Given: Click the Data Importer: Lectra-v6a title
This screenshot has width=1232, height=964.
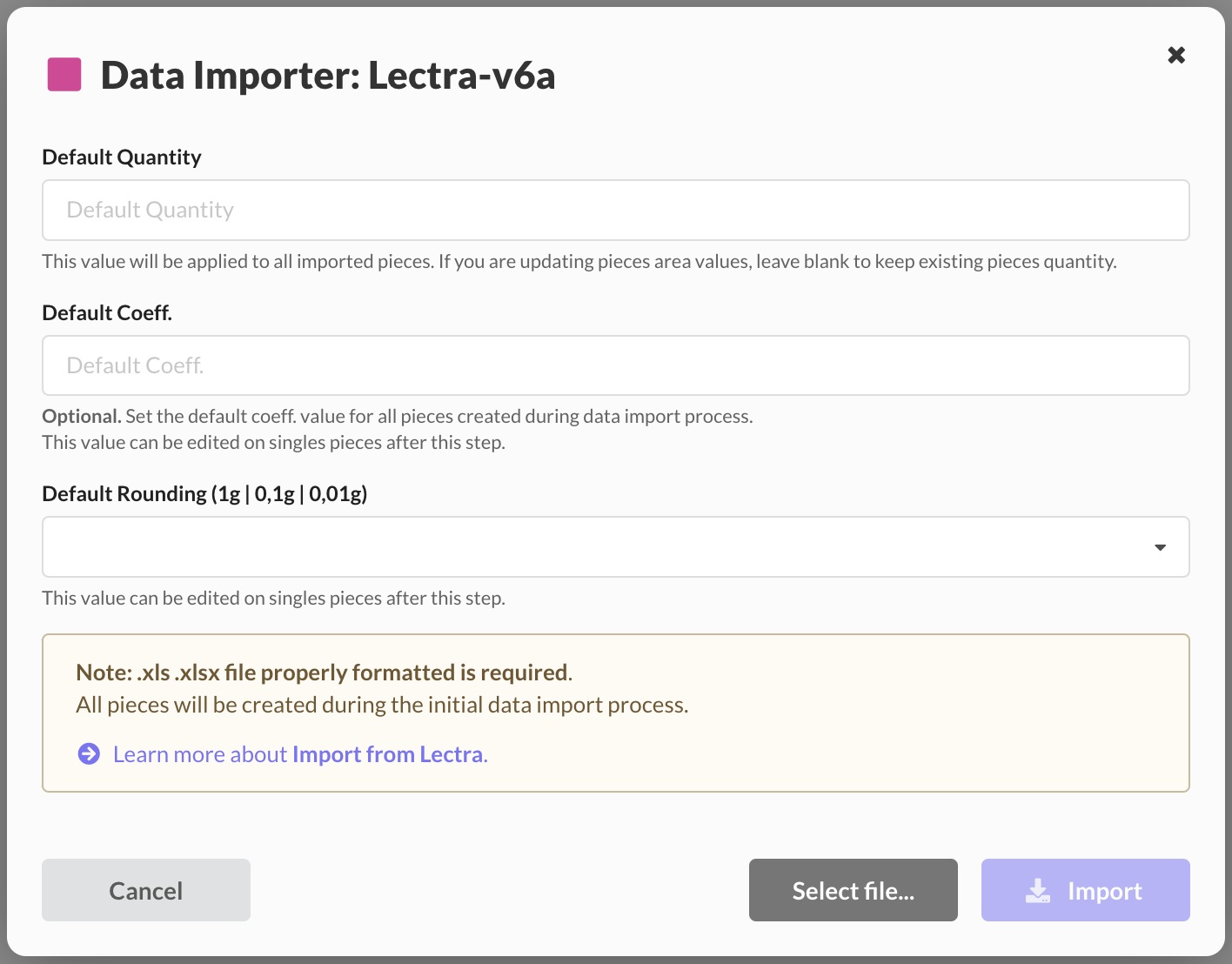Looking at the screenshot, I should pyautogui.click(x=328, y=76).
